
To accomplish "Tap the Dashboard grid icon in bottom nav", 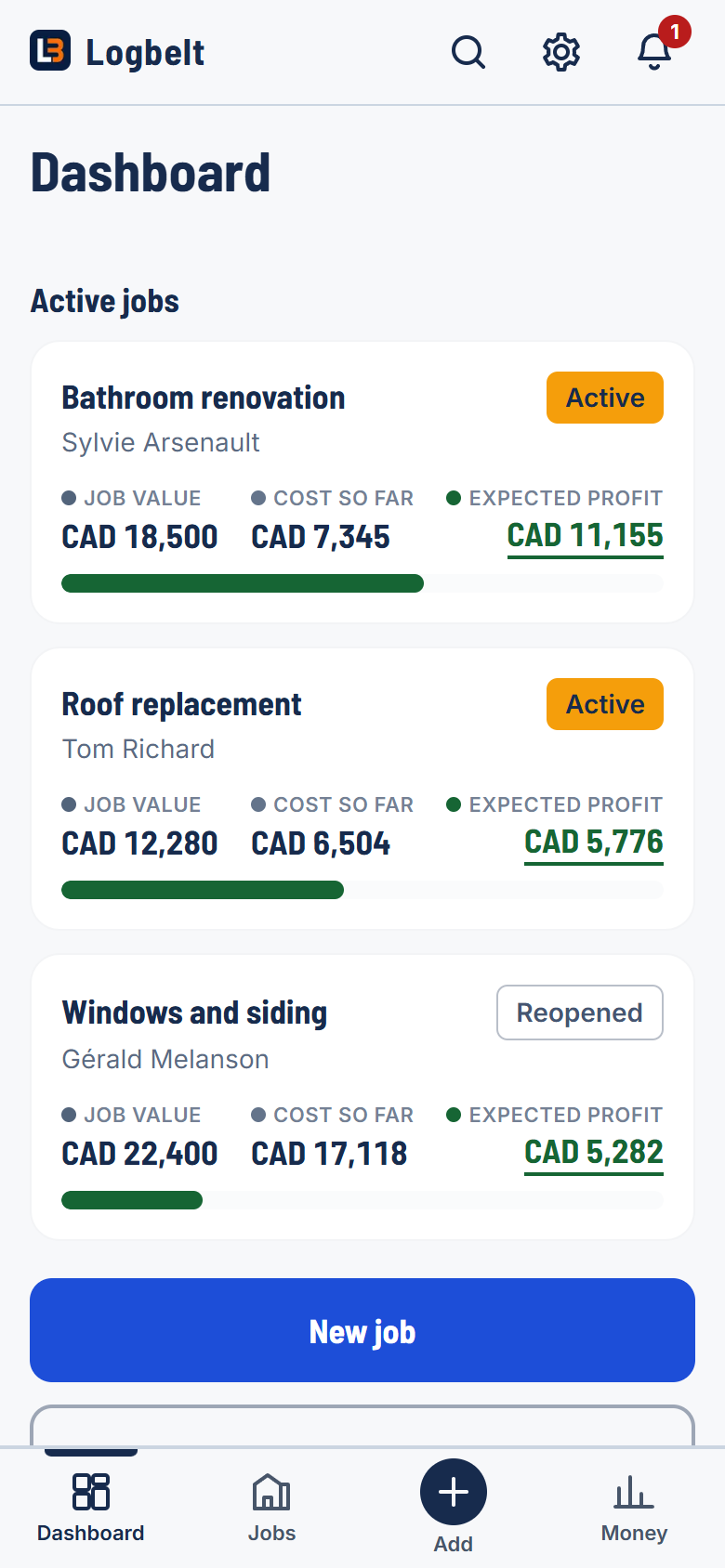I will 91,1492.
